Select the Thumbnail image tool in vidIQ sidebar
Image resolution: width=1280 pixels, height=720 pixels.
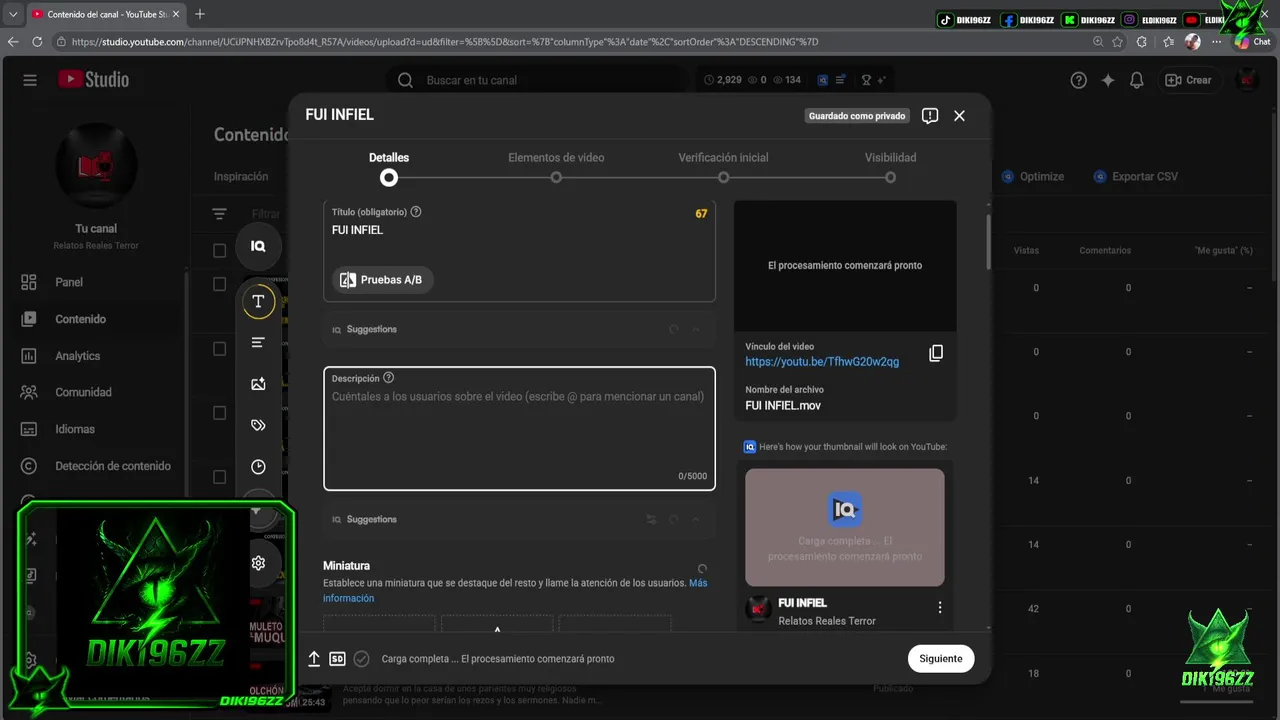(x=258, y=384)
